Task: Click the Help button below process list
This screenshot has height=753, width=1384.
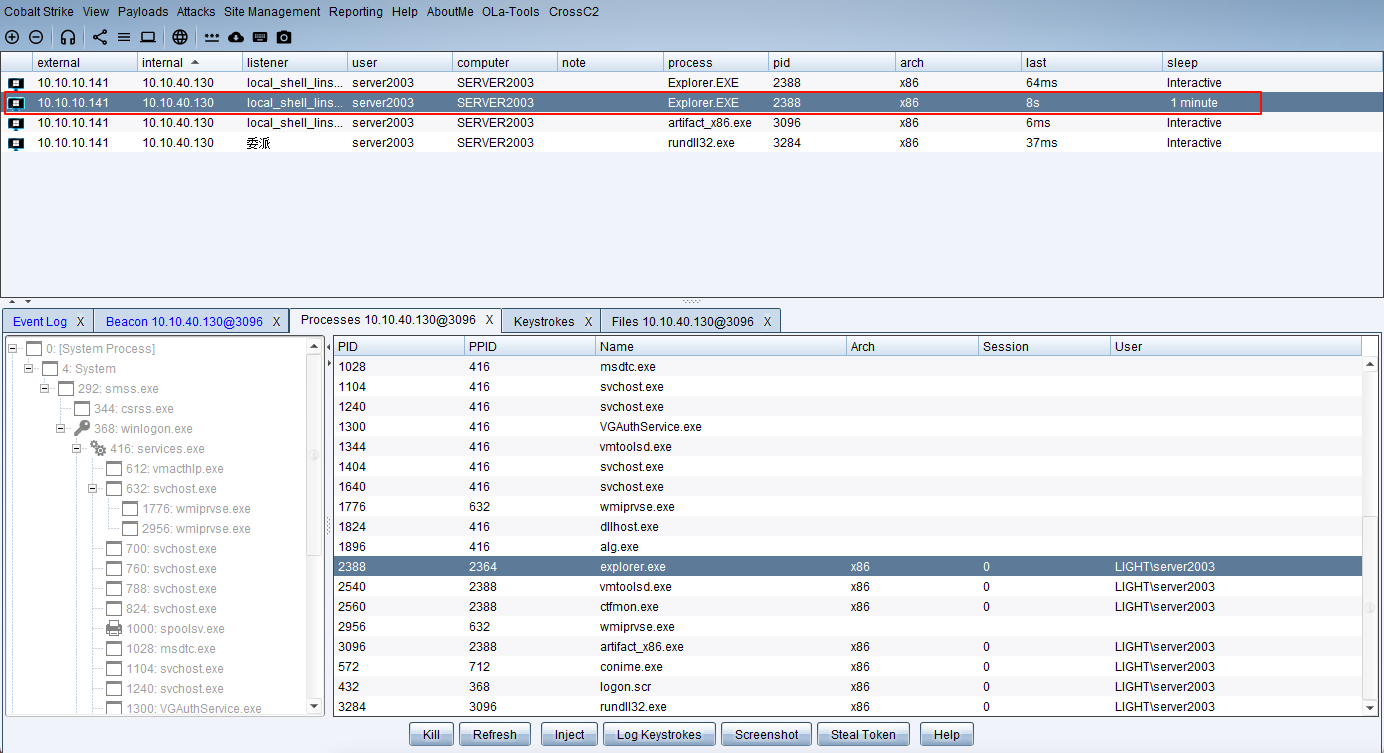Action: [x=947, y=734]
